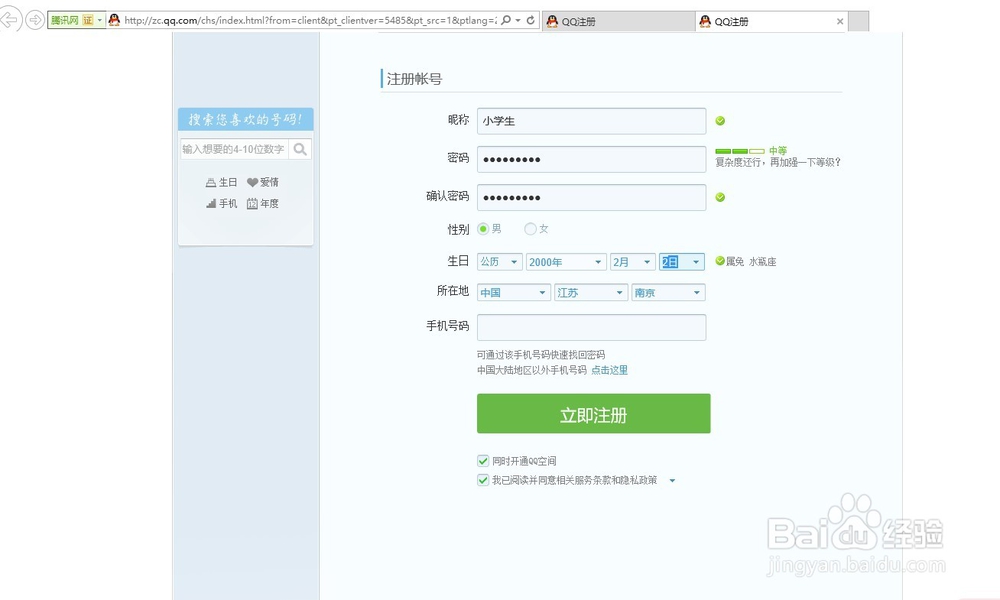
Task: Open the 2日 birth day dropdown
Action: [x=682, y=262]
